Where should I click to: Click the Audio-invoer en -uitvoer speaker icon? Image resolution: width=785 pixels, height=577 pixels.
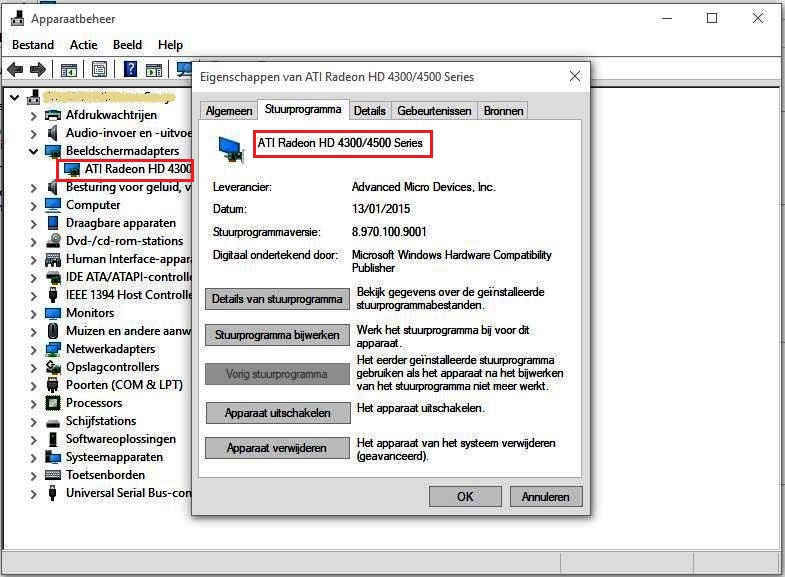[53, 133]
